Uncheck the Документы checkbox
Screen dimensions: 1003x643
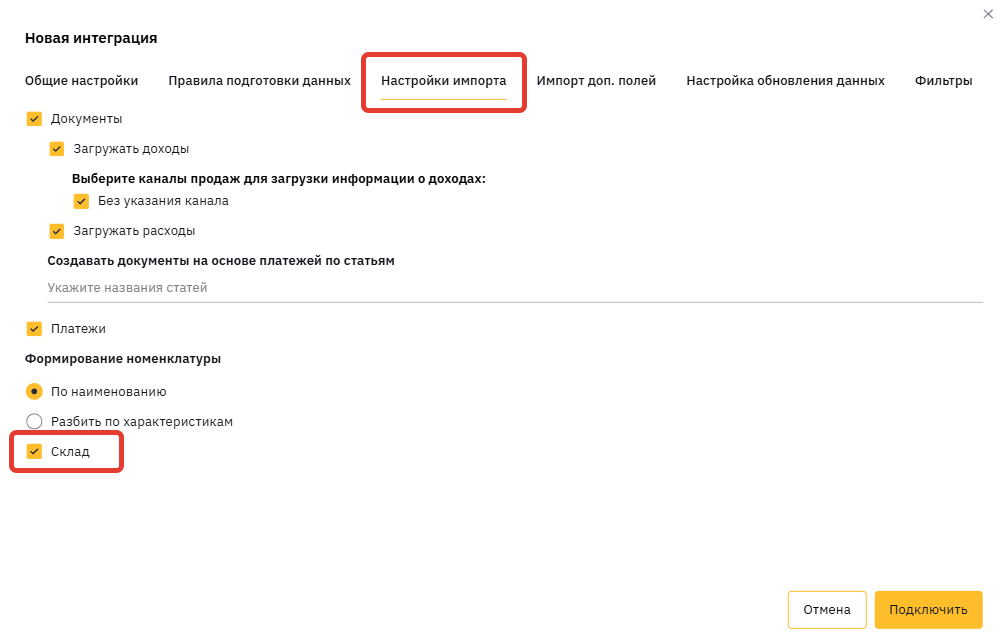coord(34,119)
